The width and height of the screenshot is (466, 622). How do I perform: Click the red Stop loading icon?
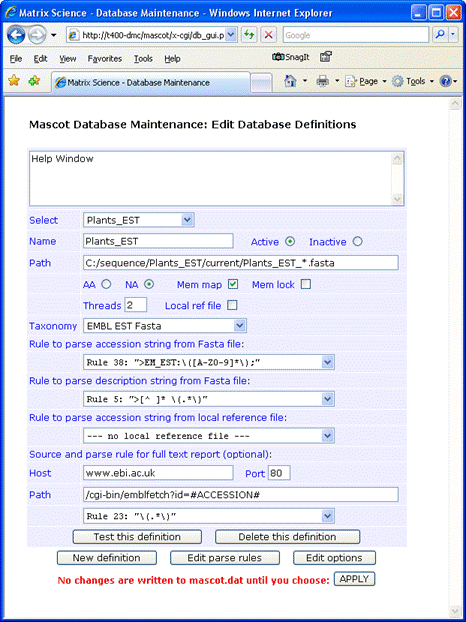(x=268, y=35)
